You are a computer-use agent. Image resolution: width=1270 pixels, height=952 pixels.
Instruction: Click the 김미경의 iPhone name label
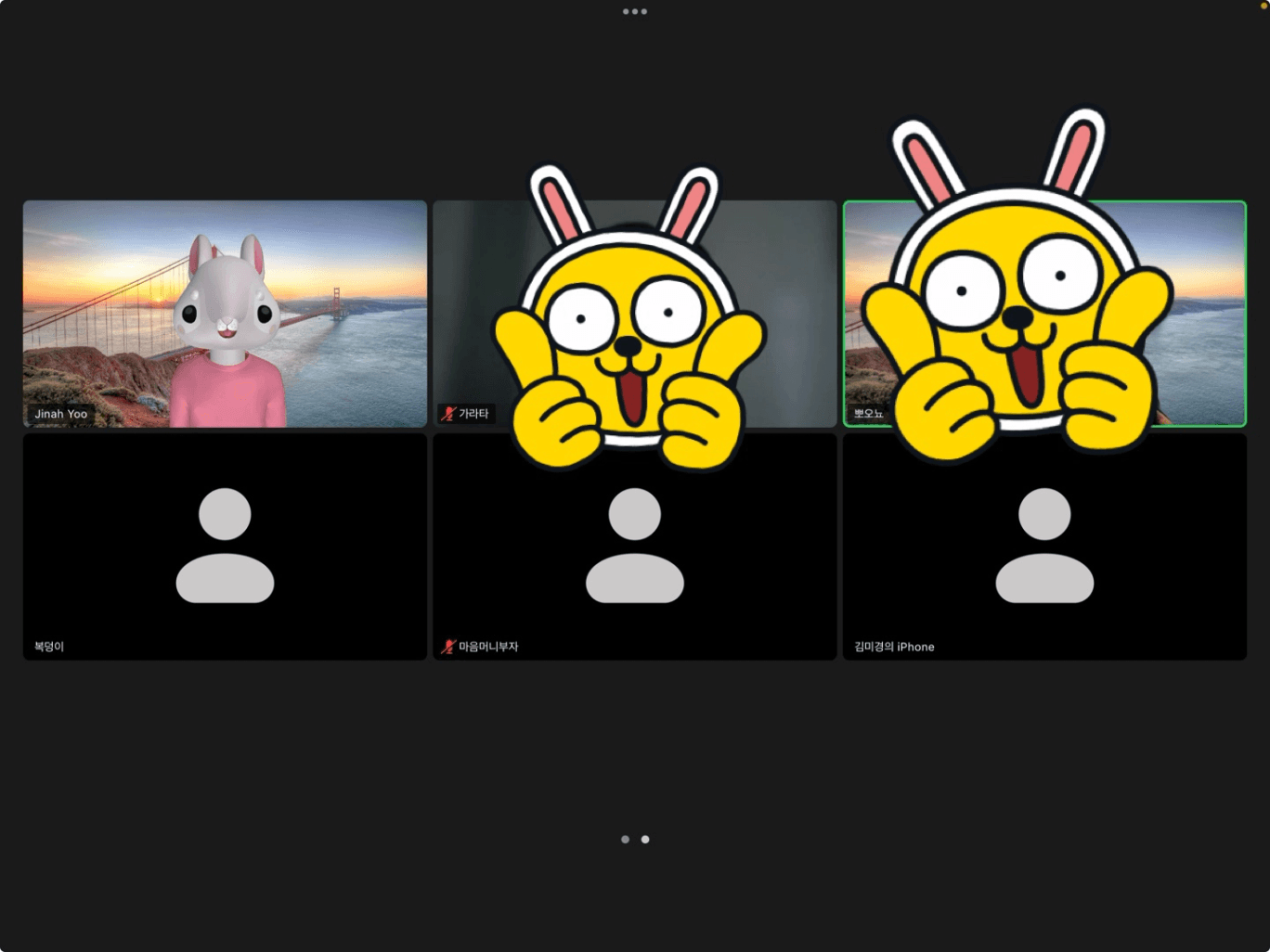point(894,647)
